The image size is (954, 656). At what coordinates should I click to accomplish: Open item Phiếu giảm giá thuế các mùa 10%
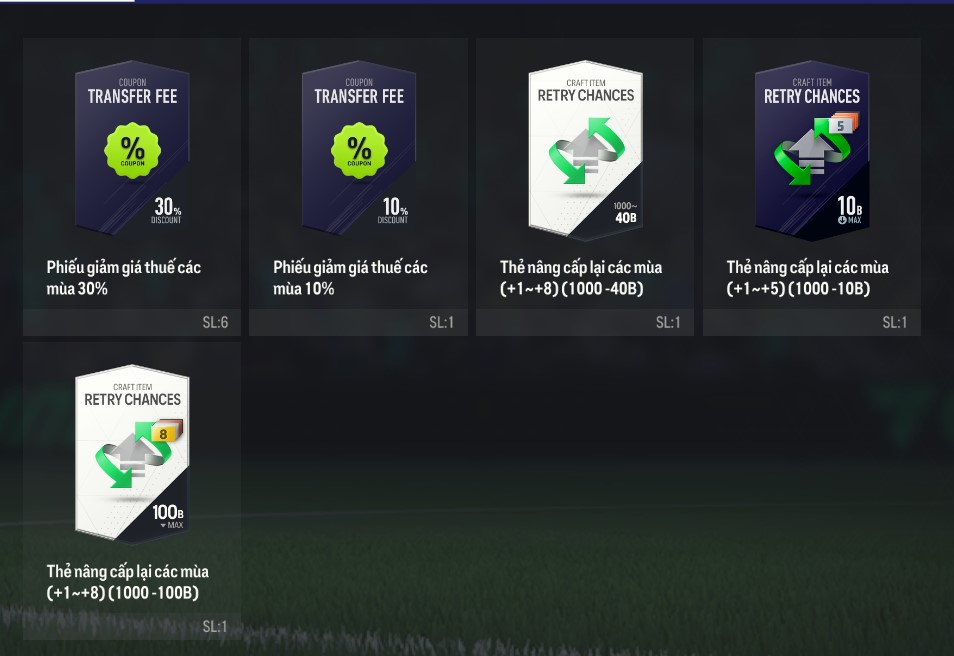coord(350,277)
